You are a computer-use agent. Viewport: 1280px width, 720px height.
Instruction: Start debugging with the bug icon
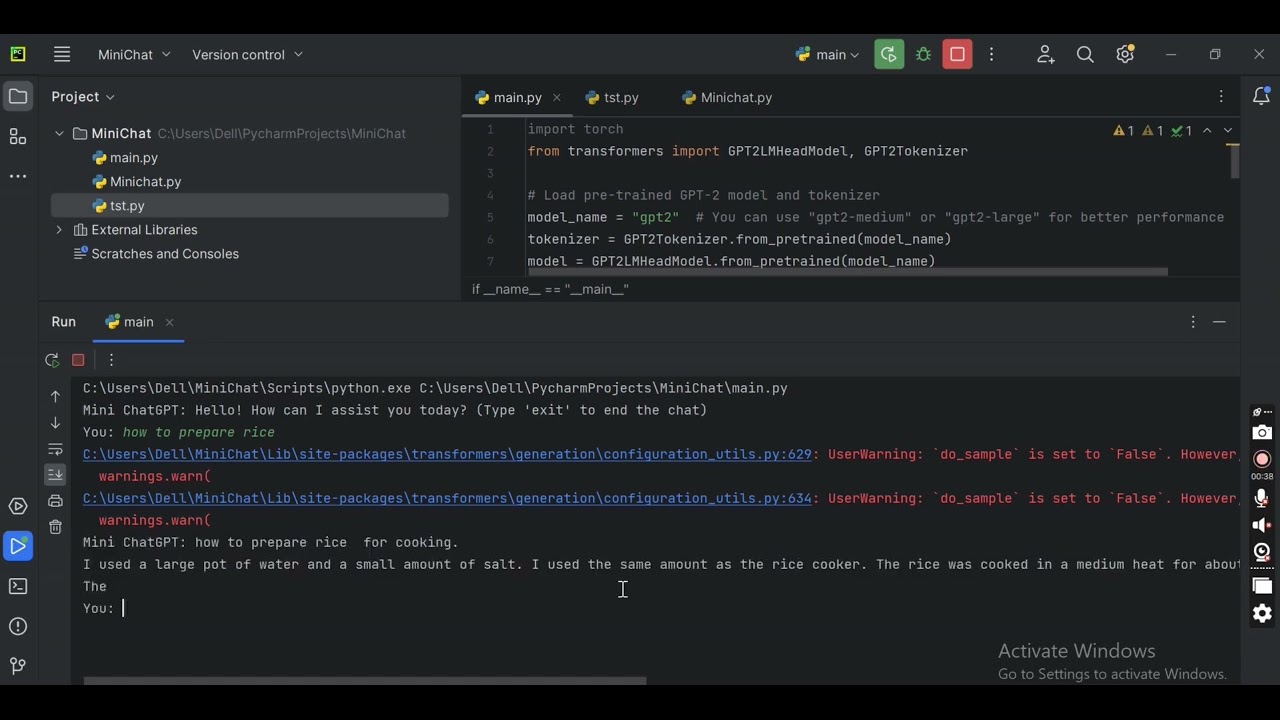[x=924, y=55]
